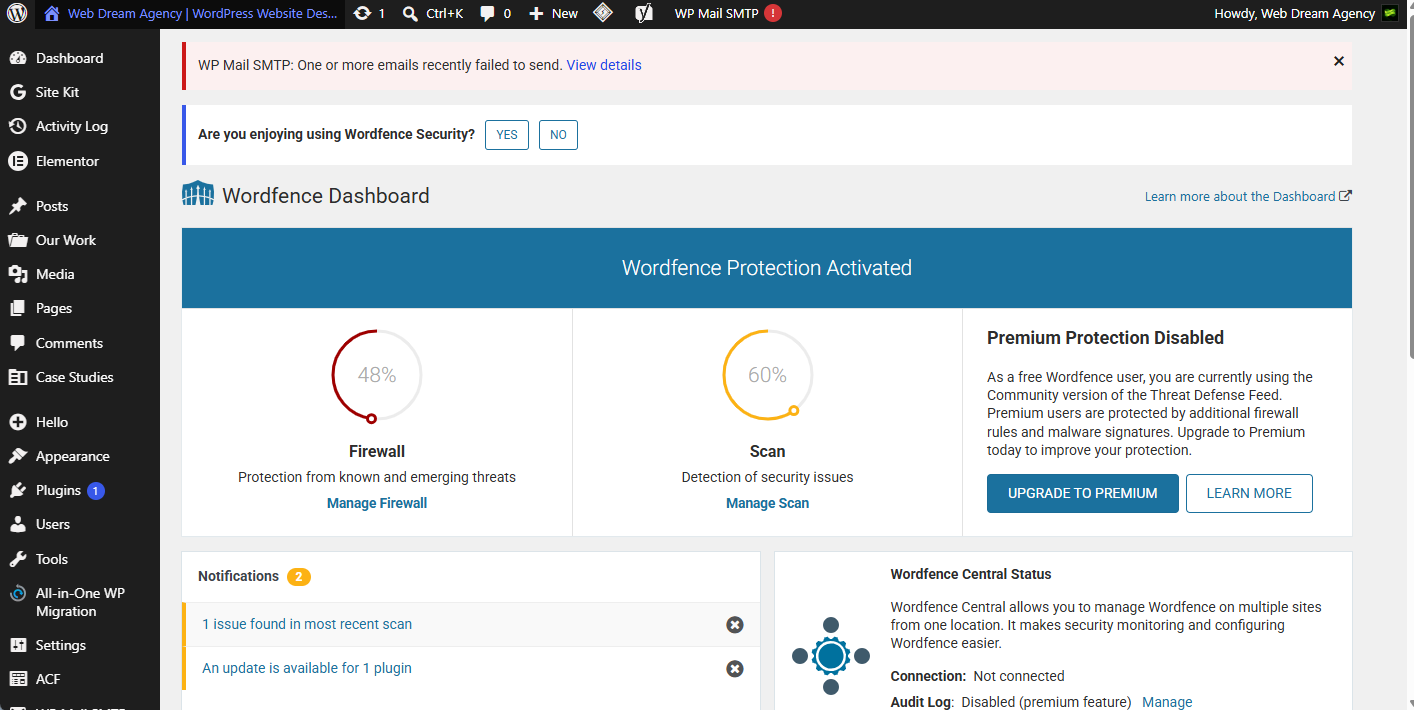Viewport: 1414px width, 710px height.
Task: Click the Yoast SEO icon in admin bar
Action: [x=645, y=14]
